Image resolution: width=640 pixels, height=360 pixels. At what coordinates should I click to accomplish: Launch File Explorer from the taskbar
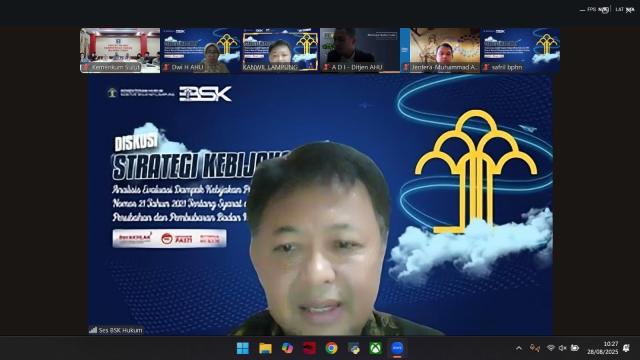tap(265, 348)
